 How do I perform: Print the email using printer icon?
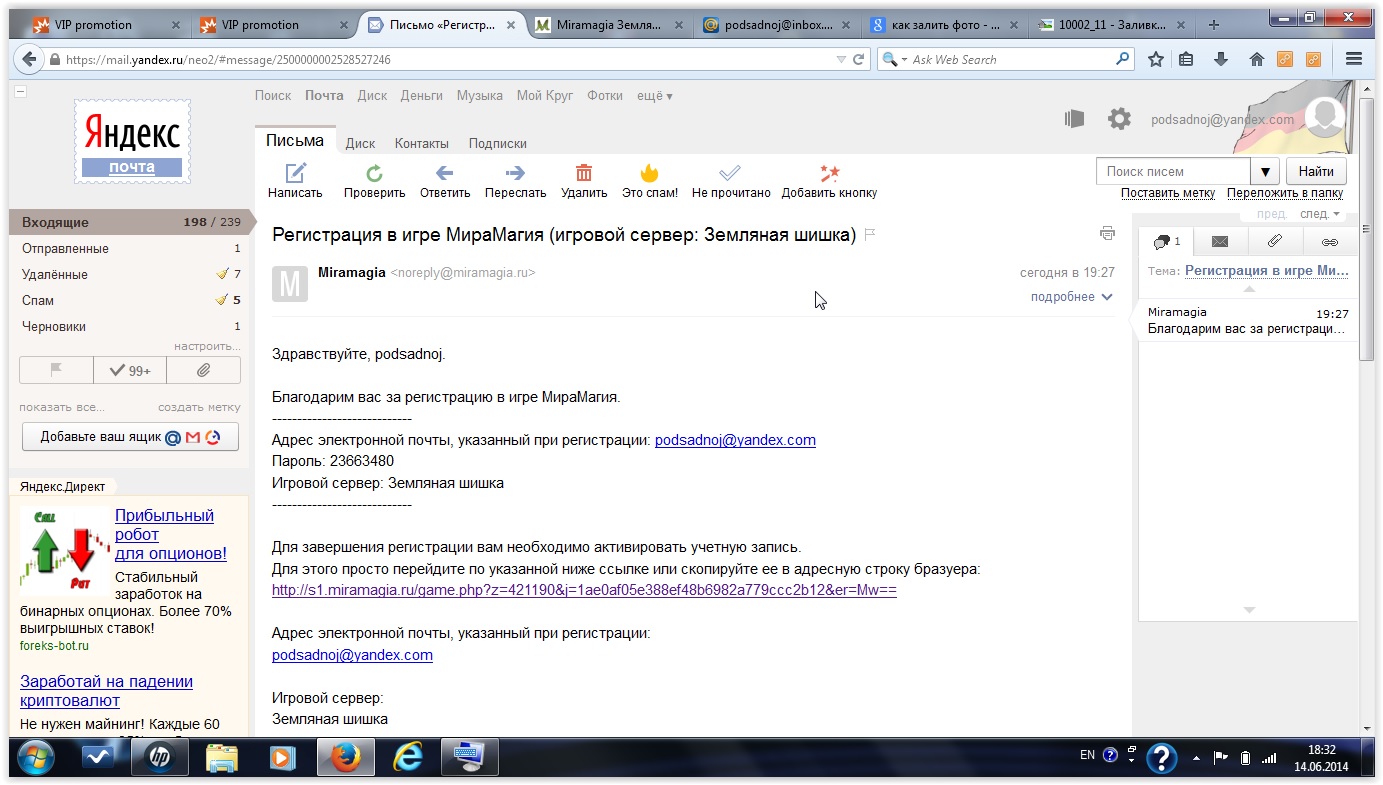1107,233
